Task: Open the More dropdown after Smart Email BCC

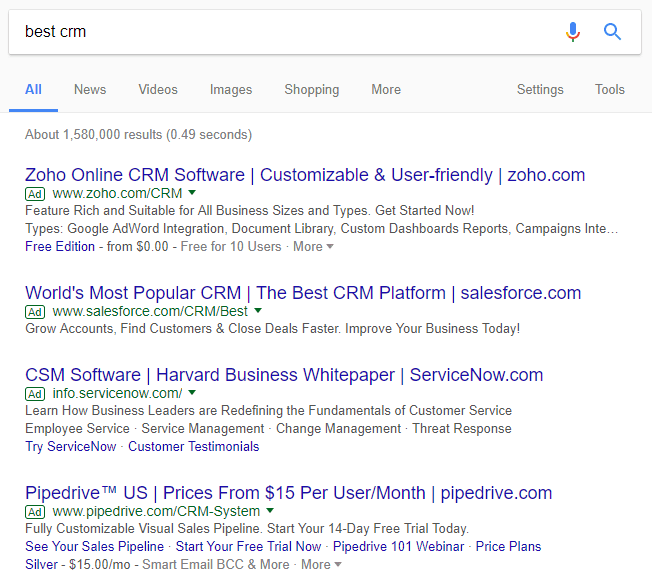Action: [x=321, y=565]
